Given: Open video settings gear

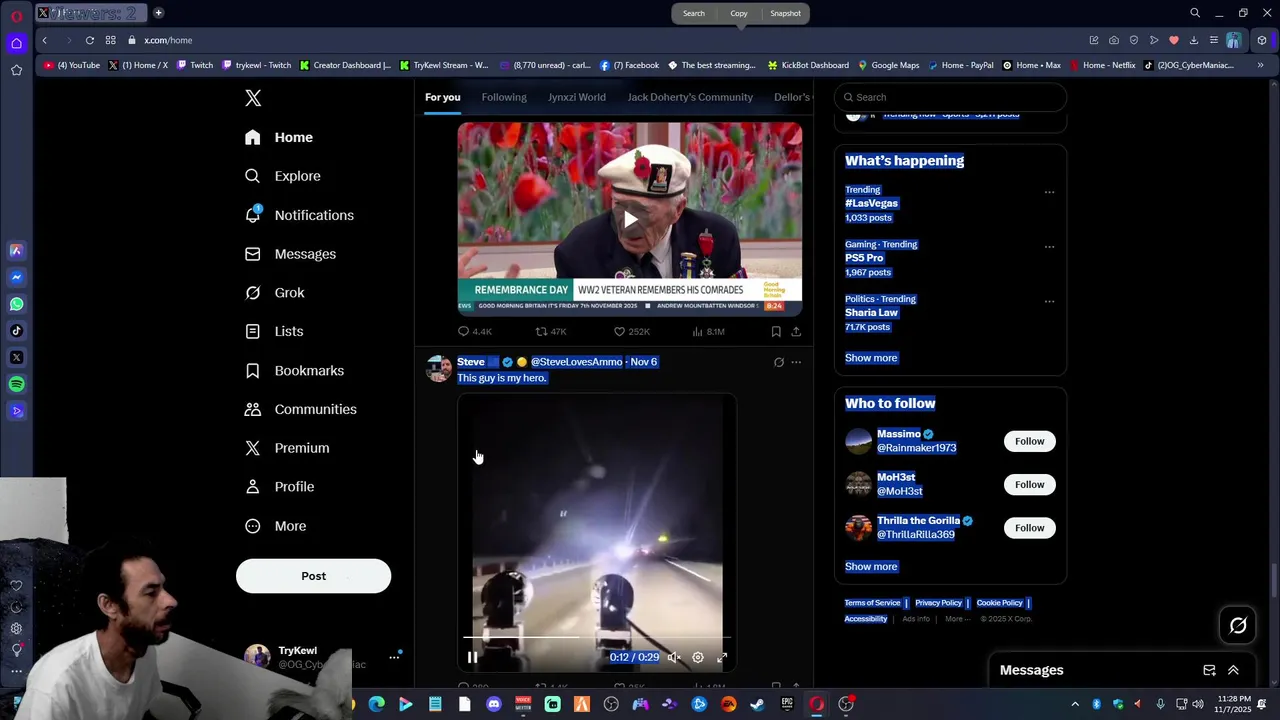Looking at the screenshot, I should coord(698,657).
